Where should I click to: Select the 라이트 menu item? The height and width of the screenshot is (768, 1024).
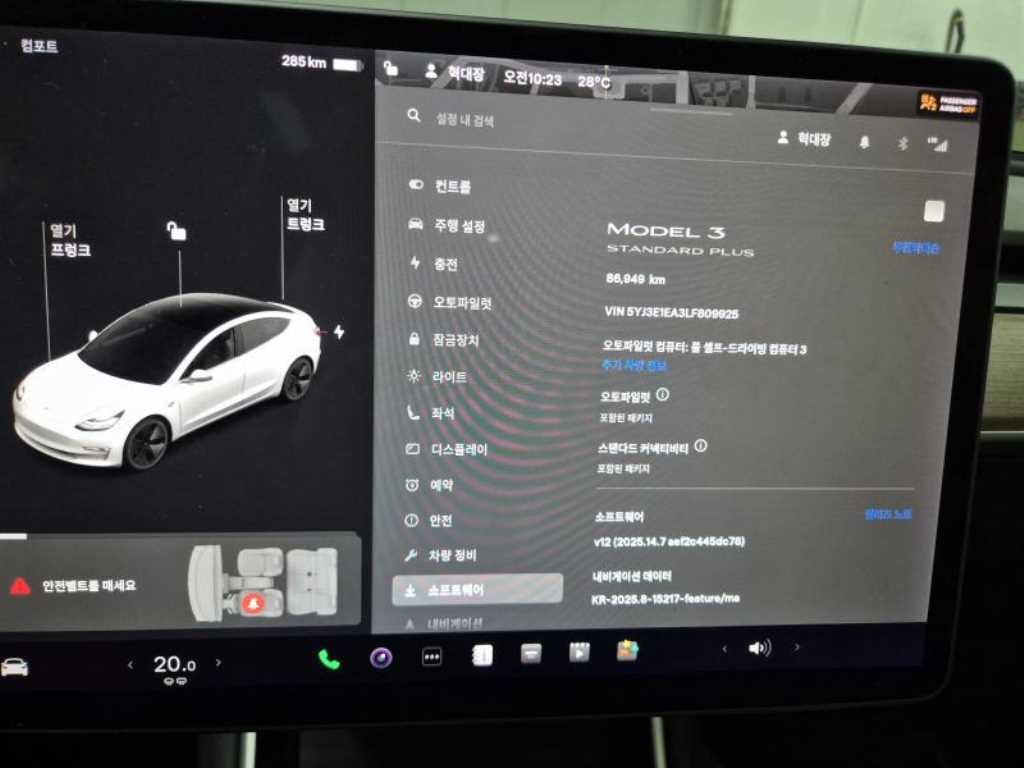(x=436, y=376)
